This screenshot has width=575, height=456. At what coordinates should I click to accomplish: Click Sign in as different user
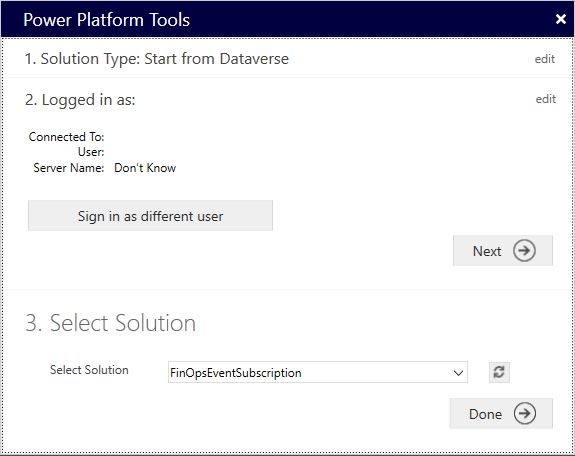pyautogui.click(x=150, y=216)
